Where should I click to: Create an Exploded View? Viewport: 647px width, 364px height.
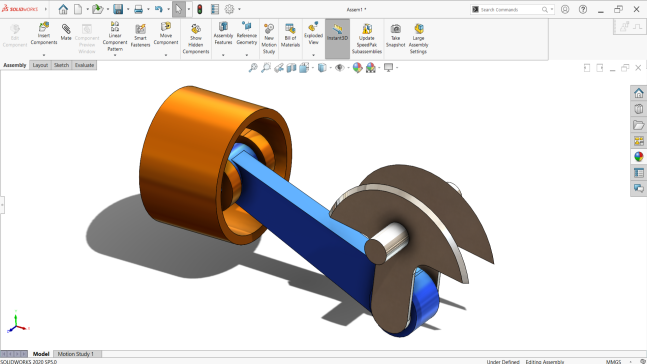(x=313, y=33)
